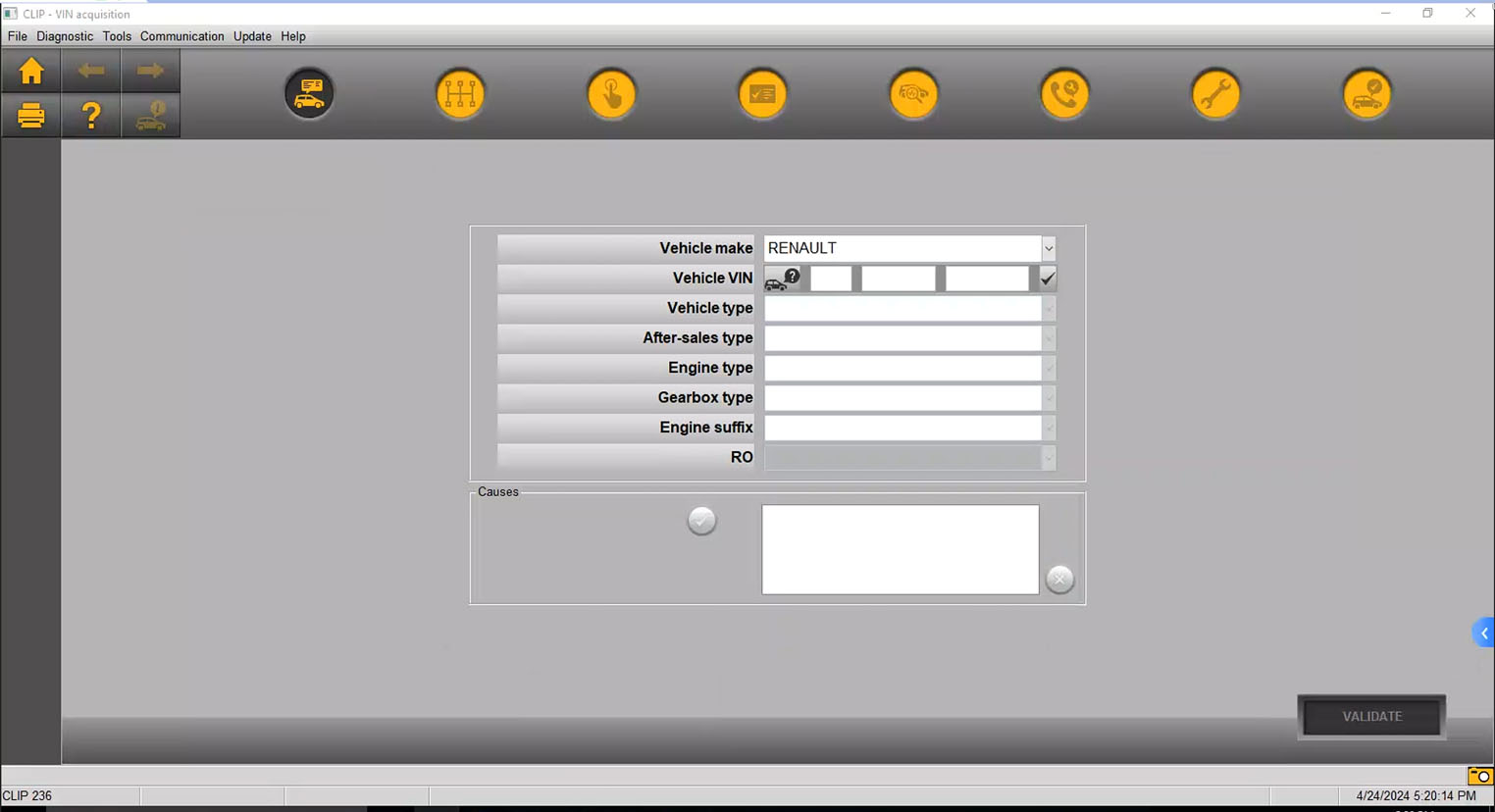
Task: Click the date and time in status bar
Action: click(x=1417, y=796)
